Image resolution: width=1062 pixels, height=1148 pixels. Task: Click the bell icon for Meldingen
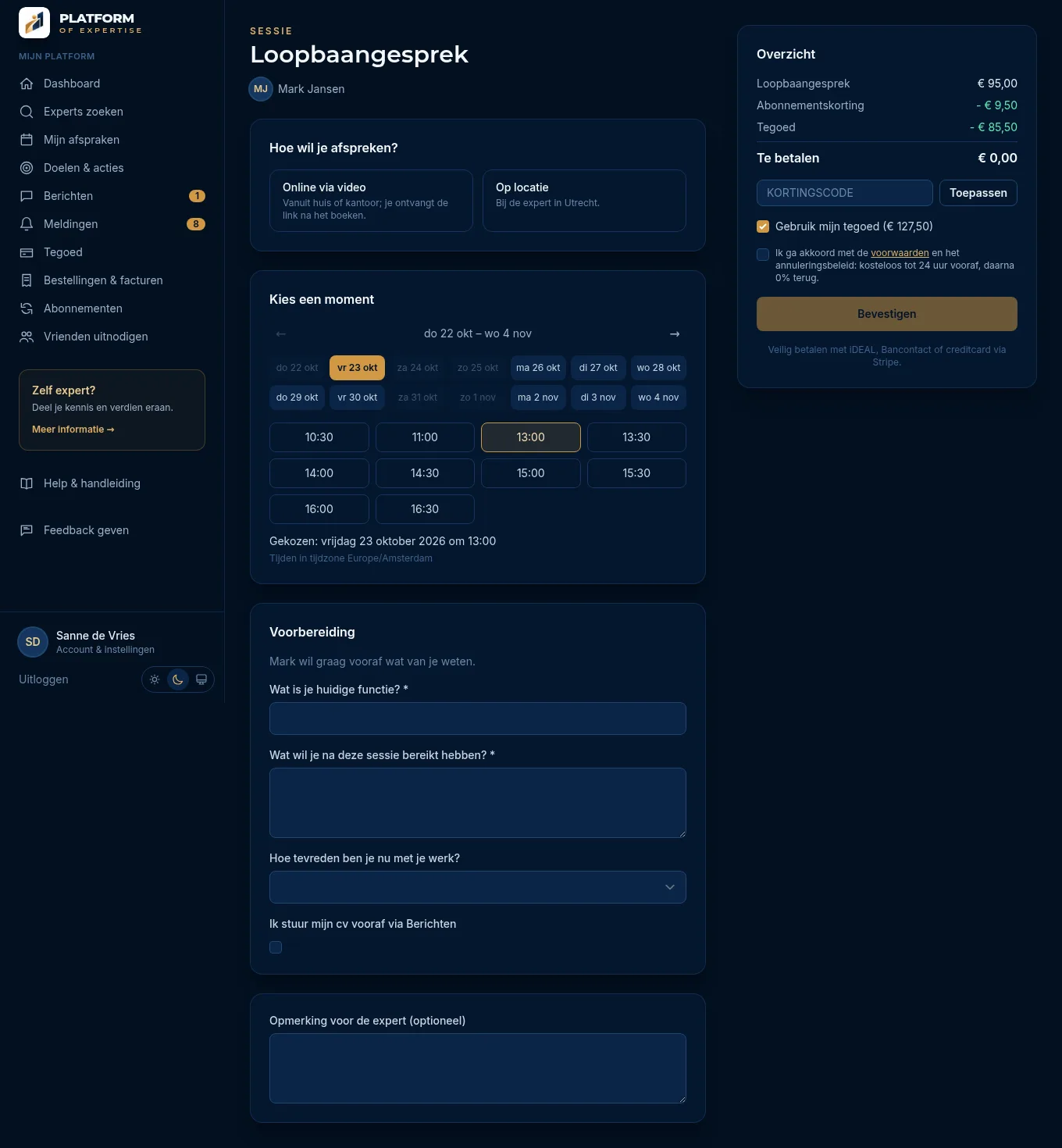coord(27,224)
